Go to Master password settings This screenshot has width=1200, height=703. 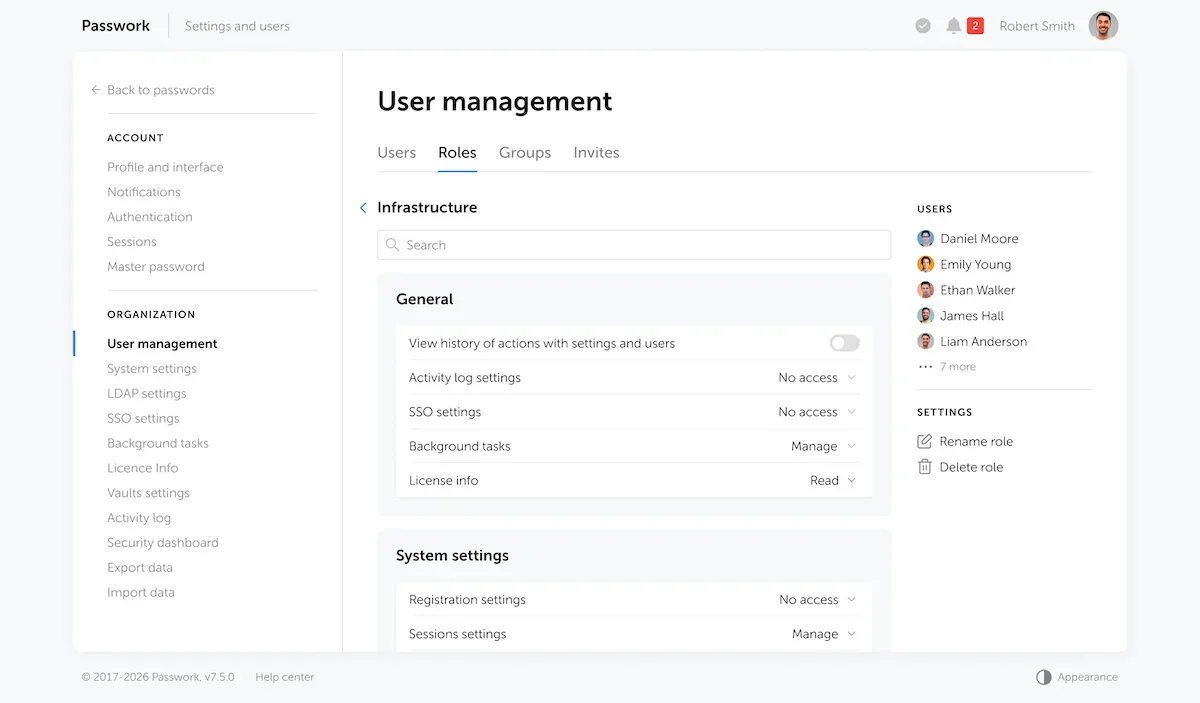(156, 267)
